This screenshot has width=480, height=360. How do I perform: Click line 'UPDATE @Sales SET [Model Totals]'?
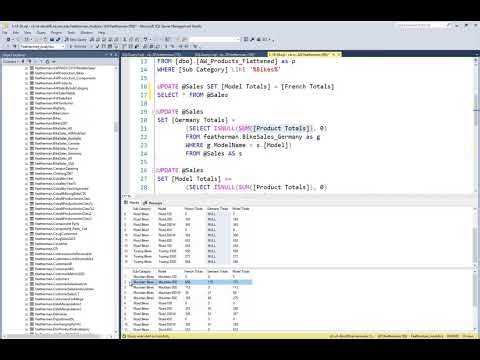(x=245, y=87)
